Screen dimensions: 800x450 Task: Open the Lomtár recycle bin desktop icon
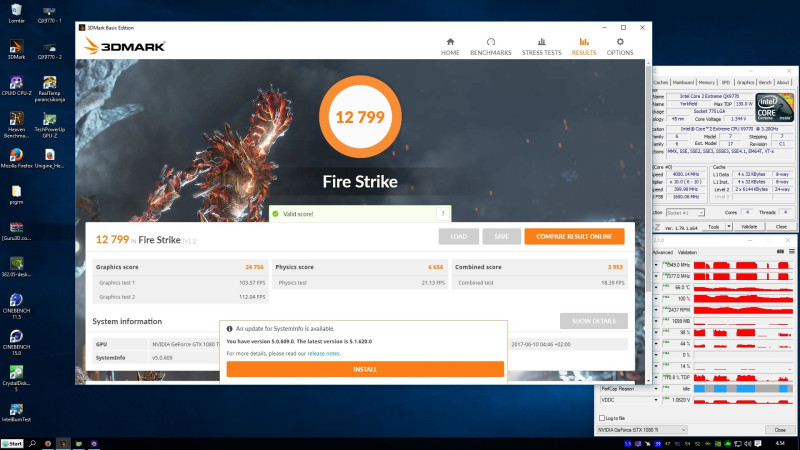[x=16, y=14]
